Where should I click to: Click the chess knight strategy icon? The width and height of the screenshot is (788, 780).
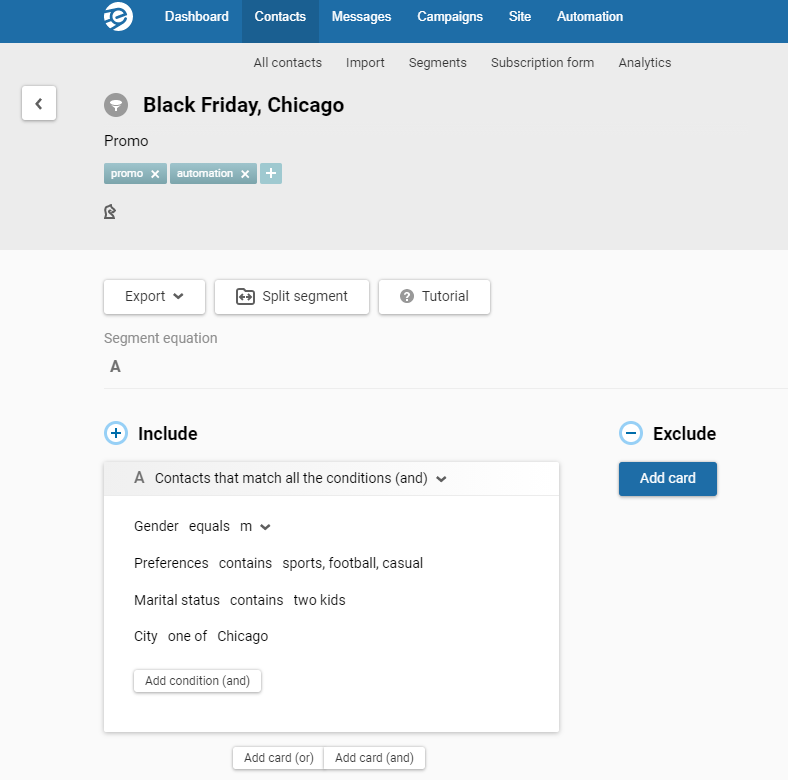pos(110,212)
